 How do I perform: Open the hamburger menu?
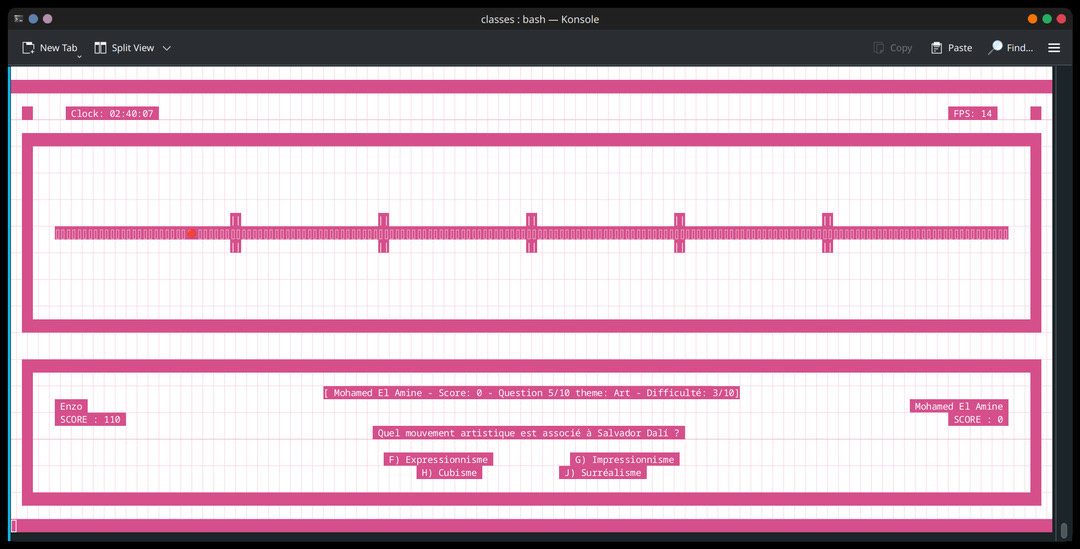coord(1054,48)
